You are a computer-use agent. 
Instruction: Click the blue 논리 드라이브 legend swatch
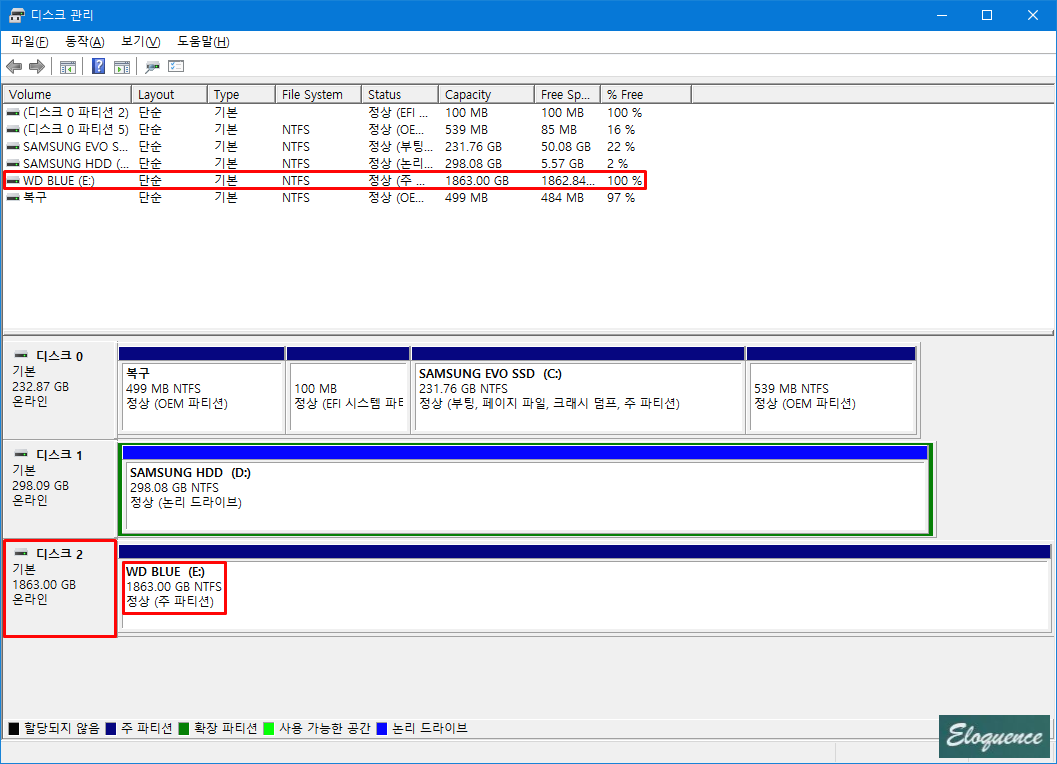tap(382, 729)
